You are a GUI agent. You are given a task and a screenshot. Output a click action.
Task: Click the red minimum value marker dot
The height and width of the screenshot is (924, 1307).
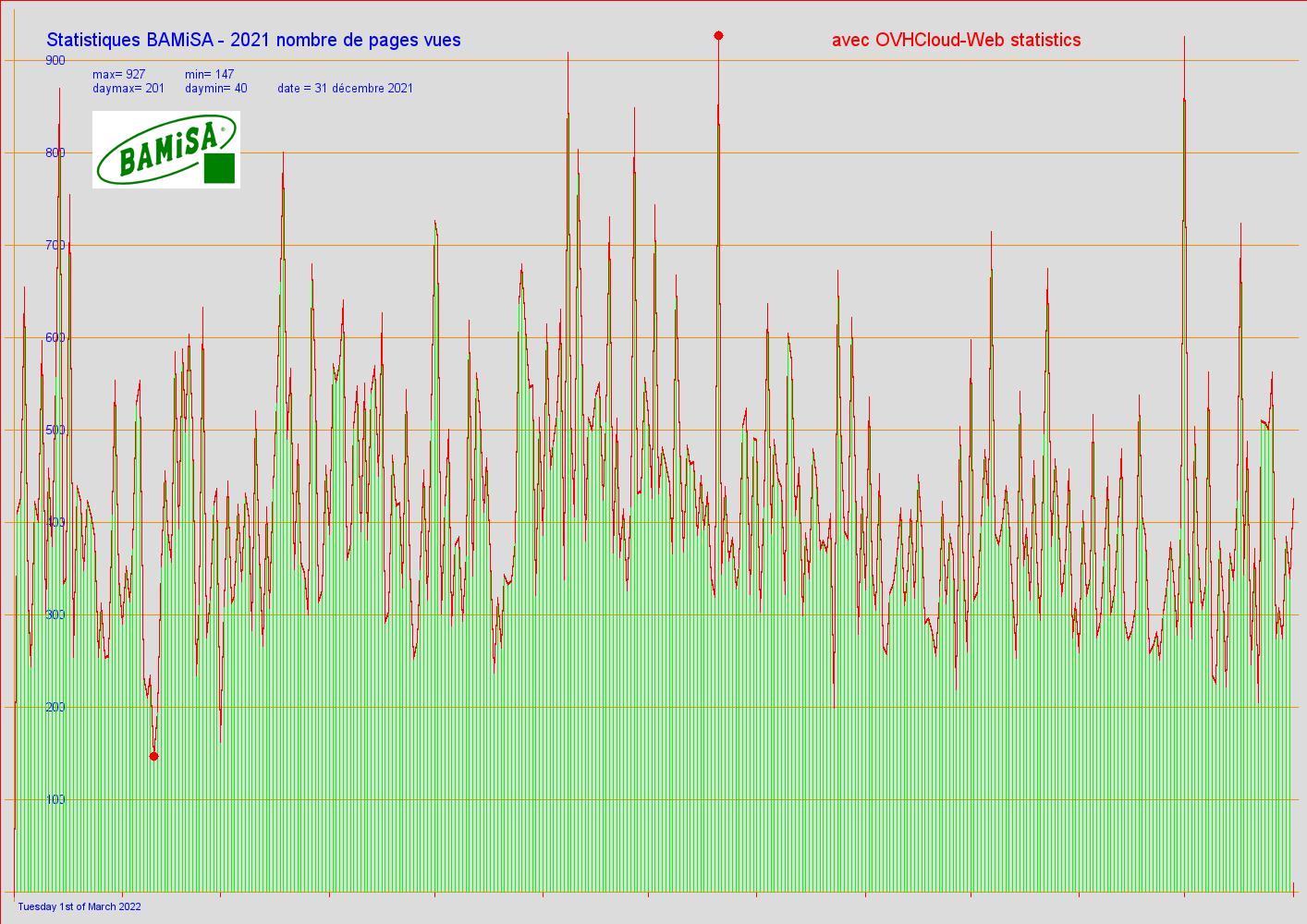pyautogui.click(x=153, y=757)
